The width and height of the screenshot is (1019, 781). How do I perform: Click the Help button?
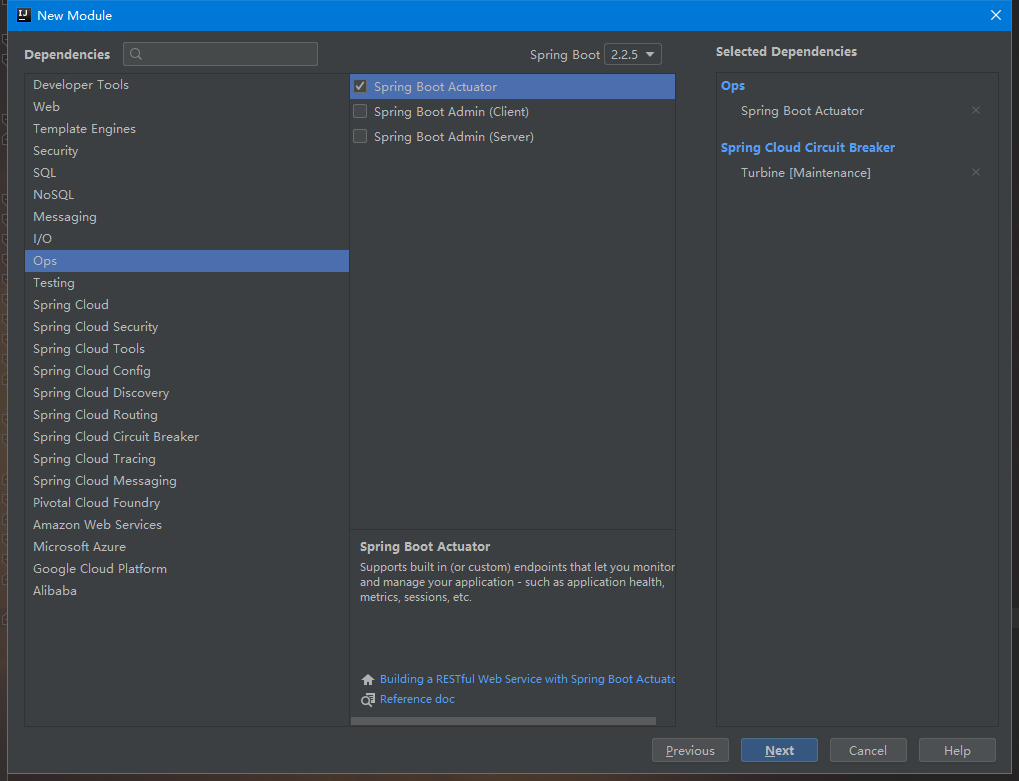coord(957,750)
